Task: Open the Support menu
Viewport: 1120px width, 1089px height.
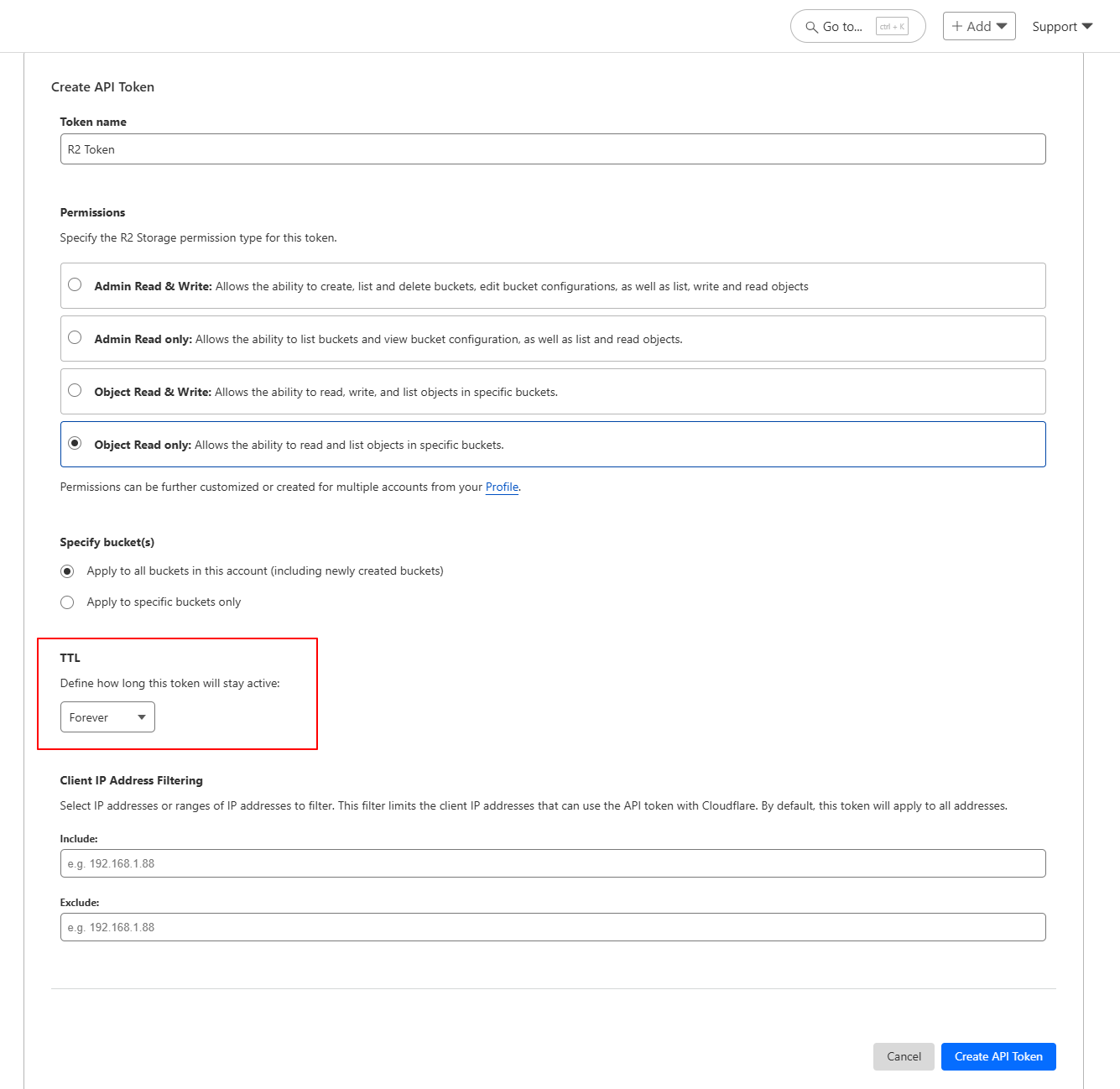Action: pos(1055,27)
